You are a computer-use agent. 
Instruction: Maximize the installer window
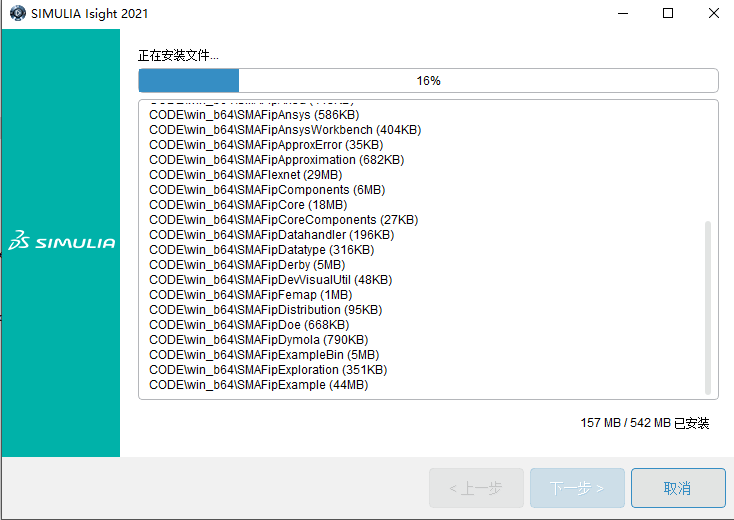(668, 14)
